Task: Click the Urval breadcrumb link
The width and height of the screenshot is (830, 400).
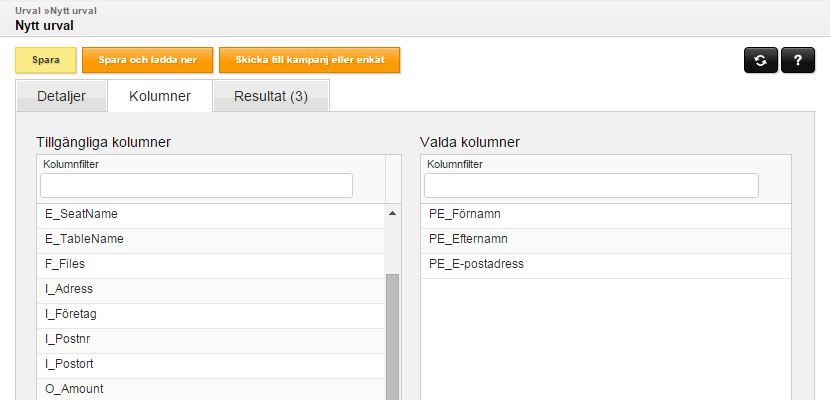Action: (27, 11)
